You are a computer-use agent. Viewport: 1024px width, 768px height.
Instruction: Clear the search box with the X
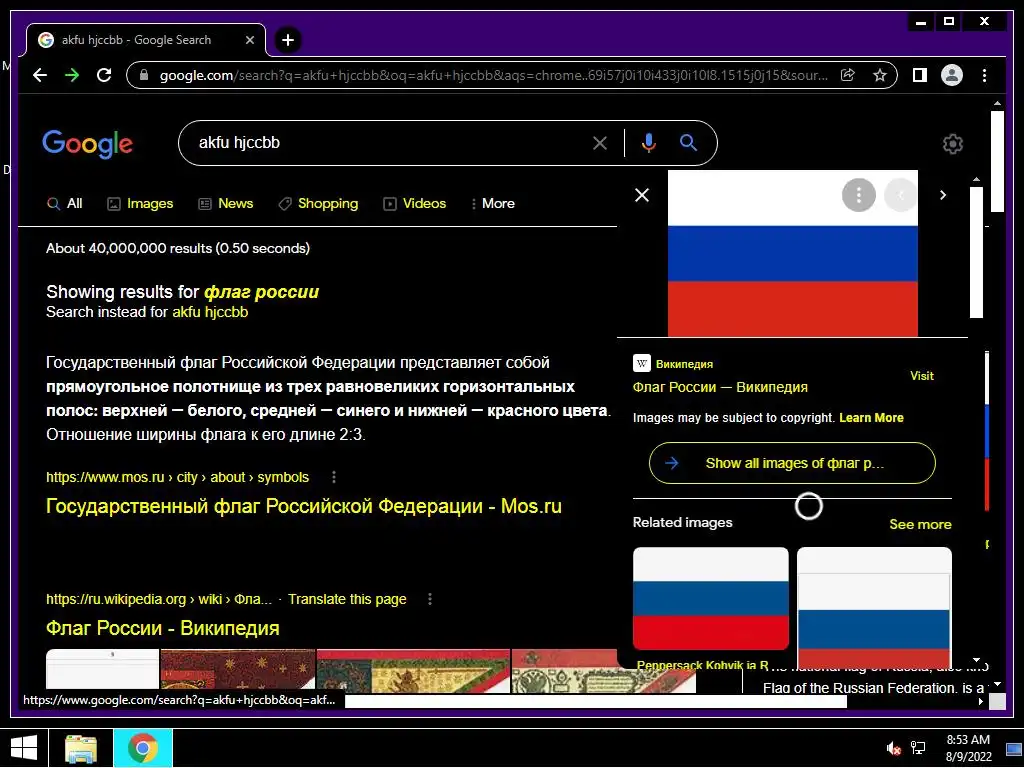[x=600, y=143]
